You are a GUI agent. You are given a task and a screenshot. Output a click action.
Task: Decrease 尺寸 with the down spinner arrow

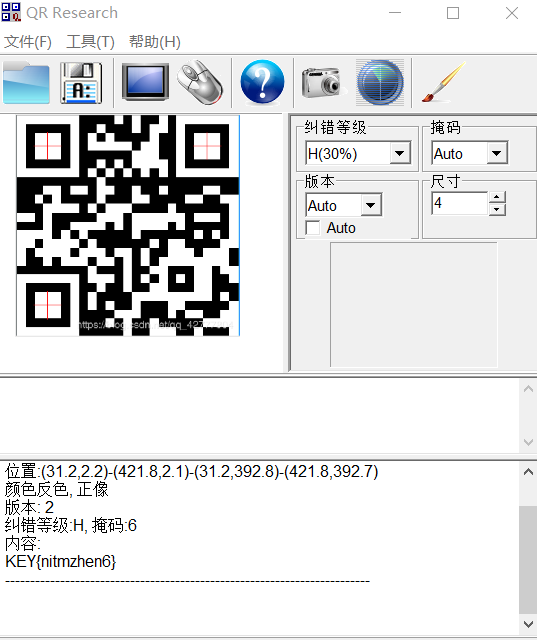click(497, 209)
